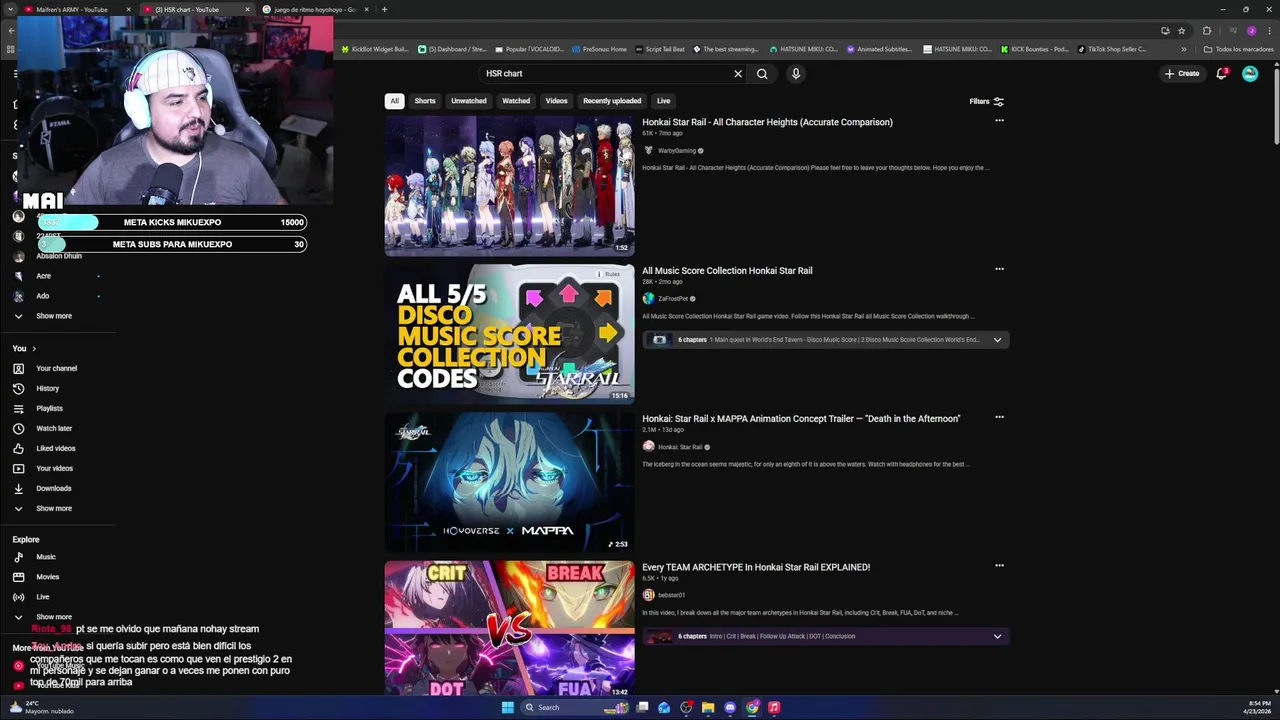
Task: Open WarbyGaming channel link
Action: [677, 151]
